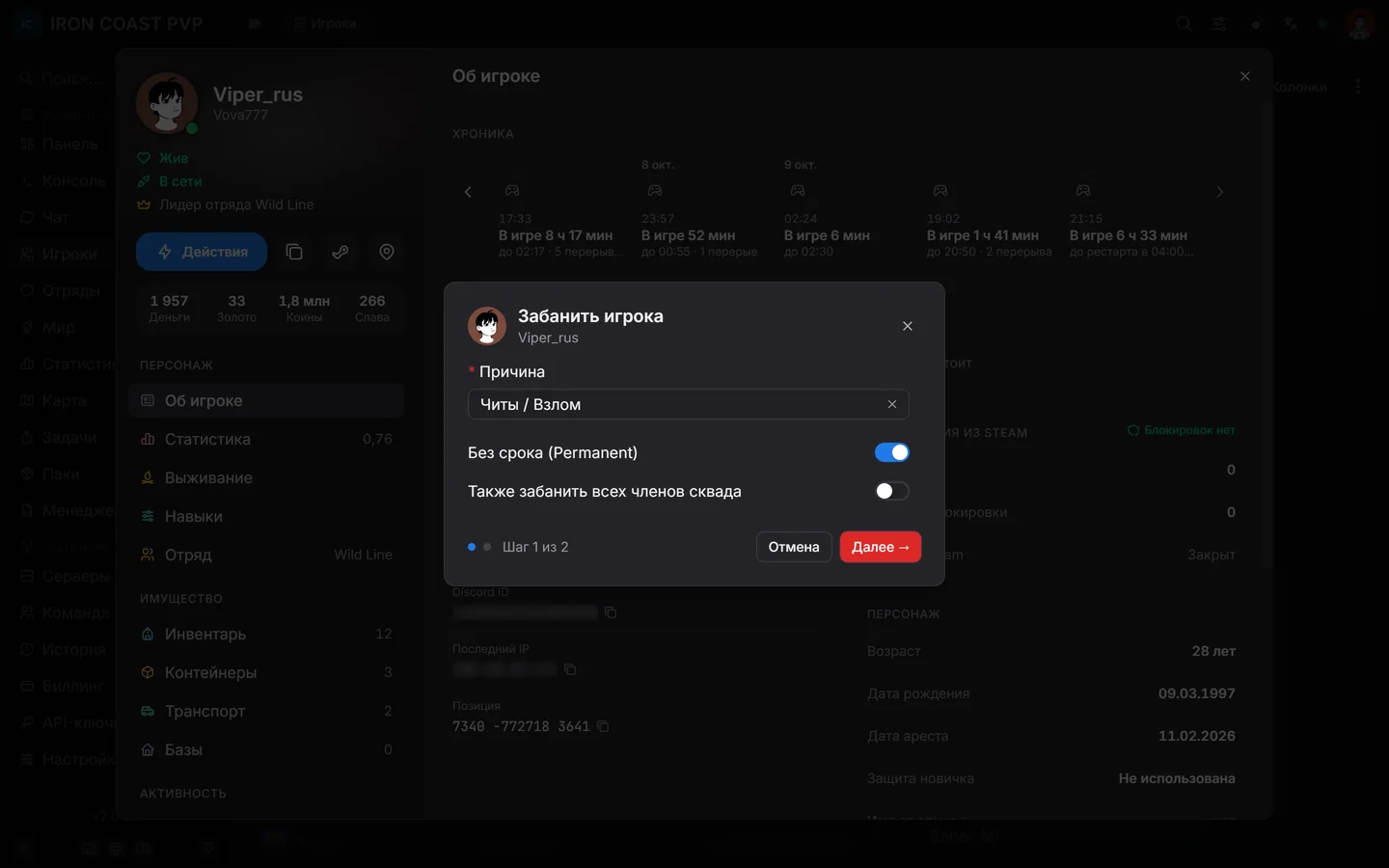Click the gamepad icon for session 02:24
This screenshot has height=868, width=1389.
click(798, 191)
